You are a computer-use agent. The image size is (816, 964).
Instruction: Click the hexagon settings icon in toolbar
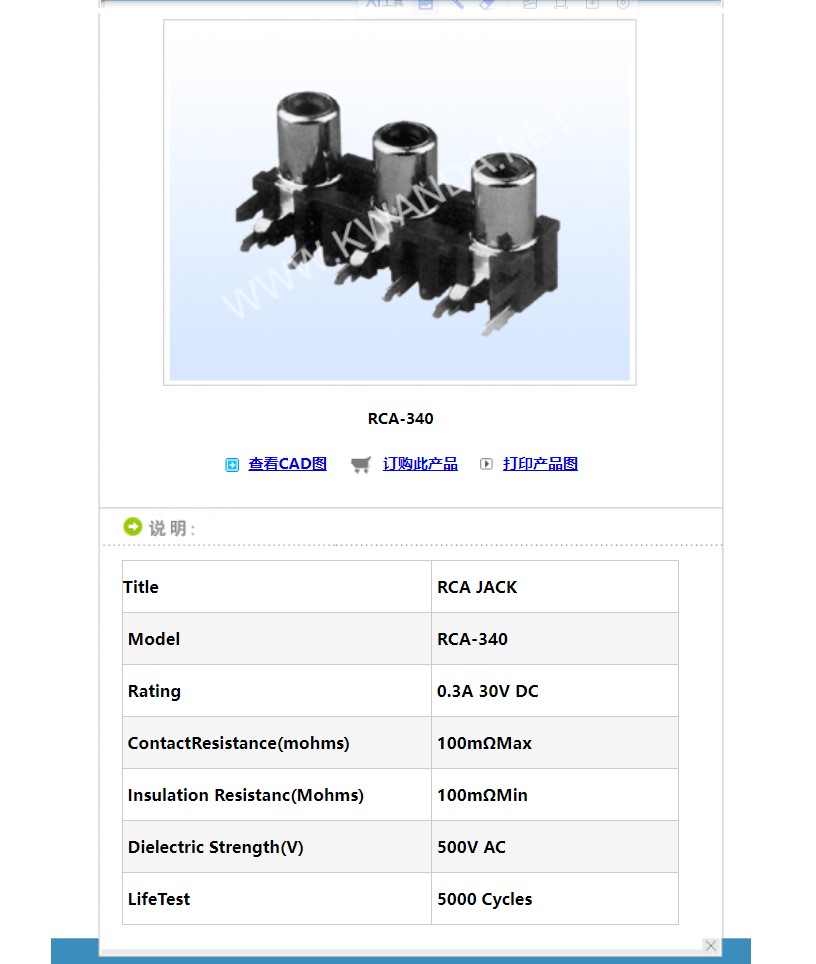coord(623,4)
